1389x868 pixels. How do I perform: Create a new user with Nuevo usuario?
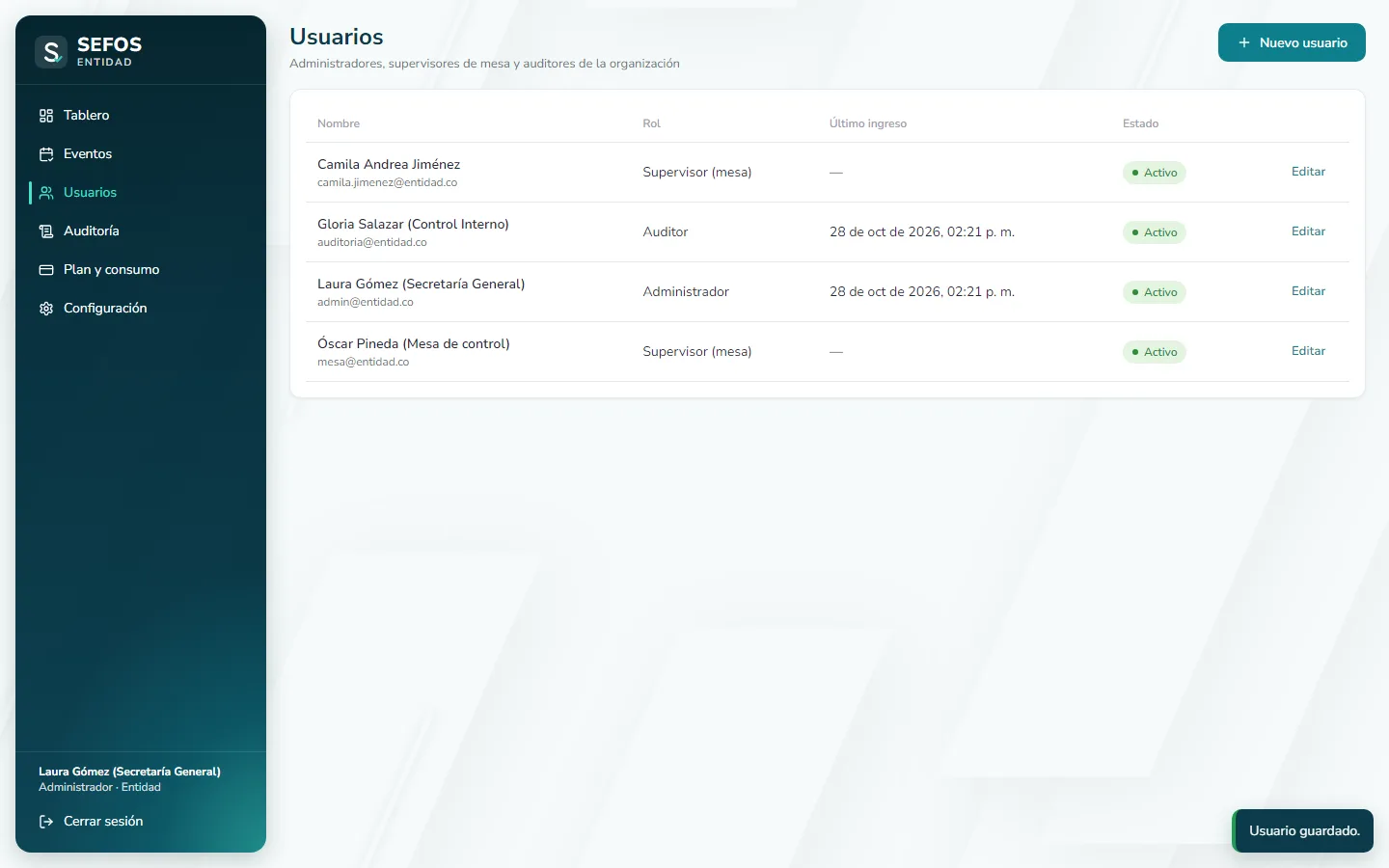[x=1292, y=42]
